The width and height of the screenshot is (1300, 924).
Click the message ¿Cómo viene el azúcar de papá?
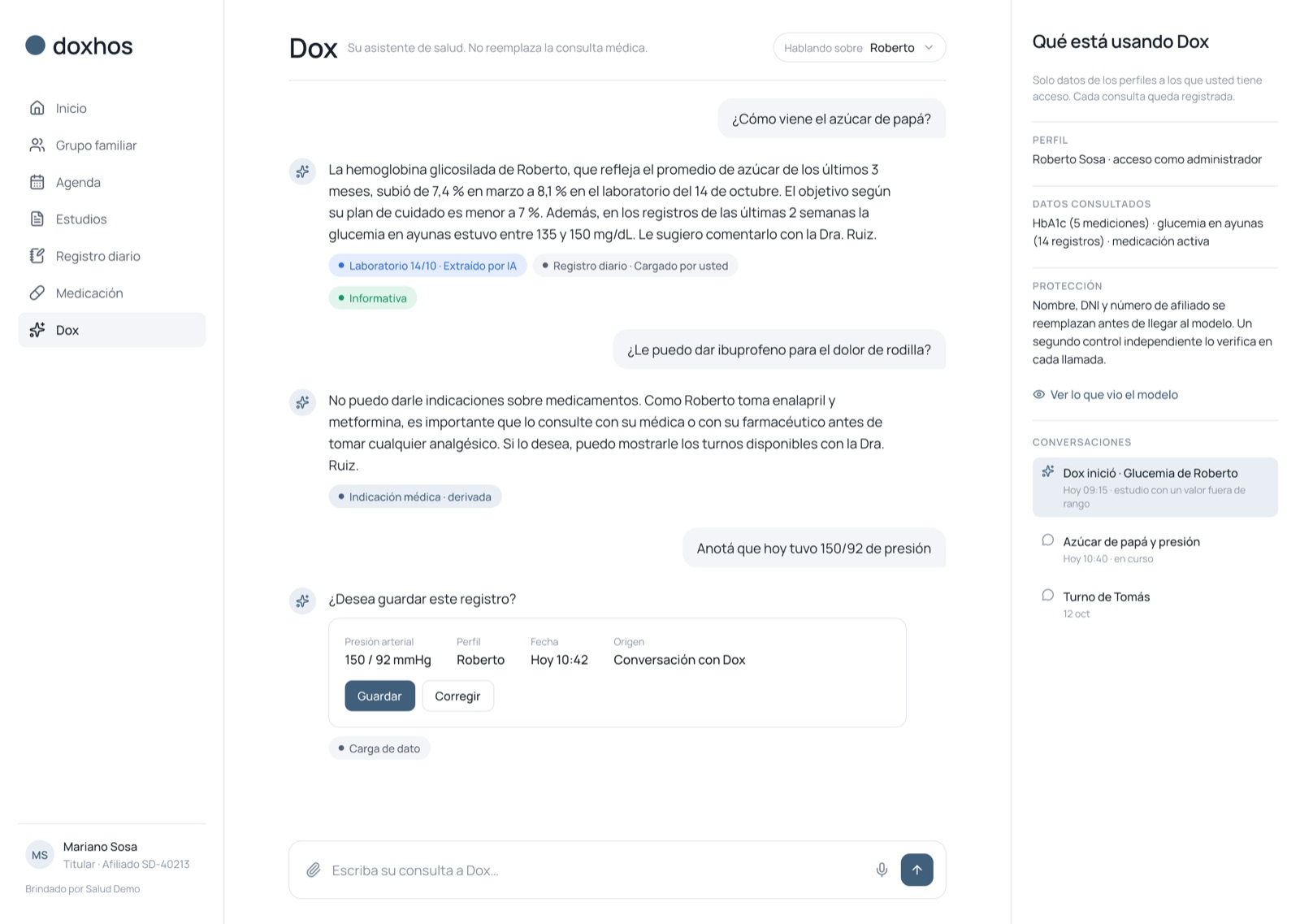coord(831,119)
